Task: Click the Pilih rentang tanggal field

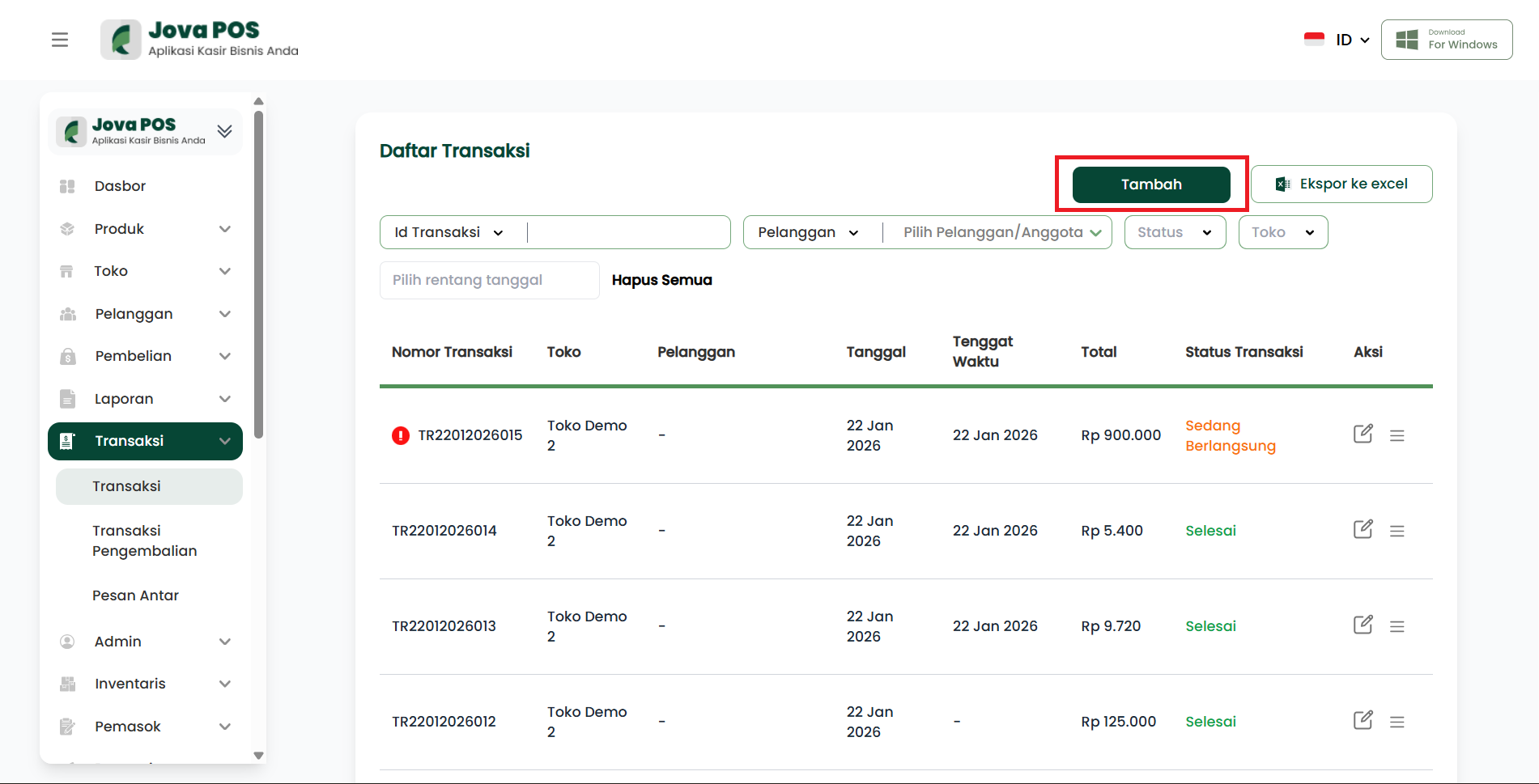Action: pyautogui.click(x=489, y=280)
